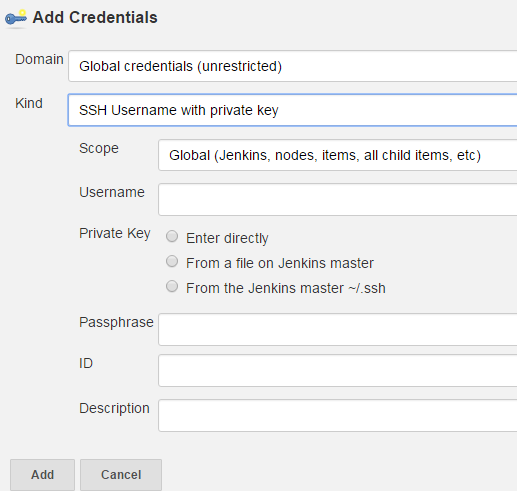Click the From a file on Jenkins master label

280,263
